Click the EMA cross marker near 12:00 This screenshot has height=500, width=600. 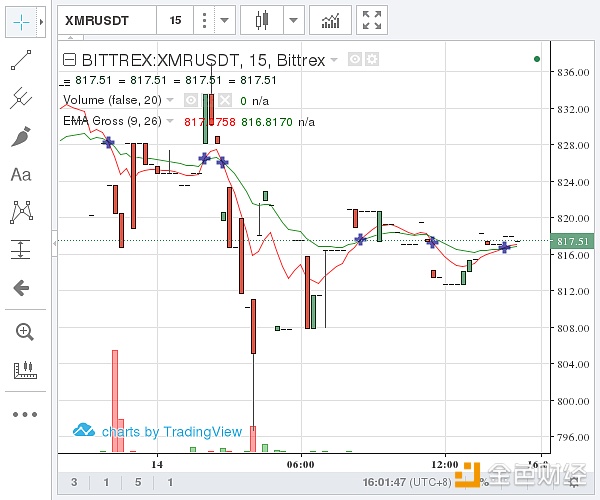[x=432, y=242]
